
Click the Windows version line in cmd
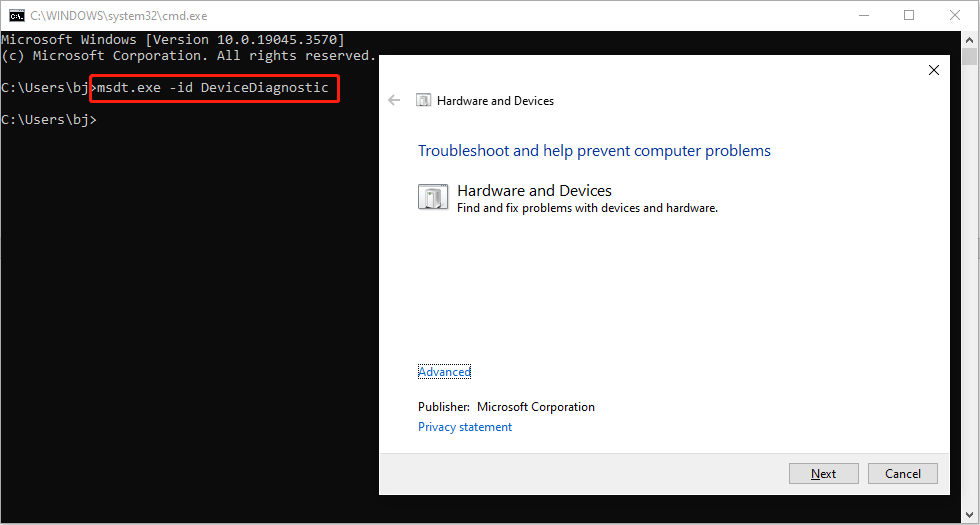(173, 39)
